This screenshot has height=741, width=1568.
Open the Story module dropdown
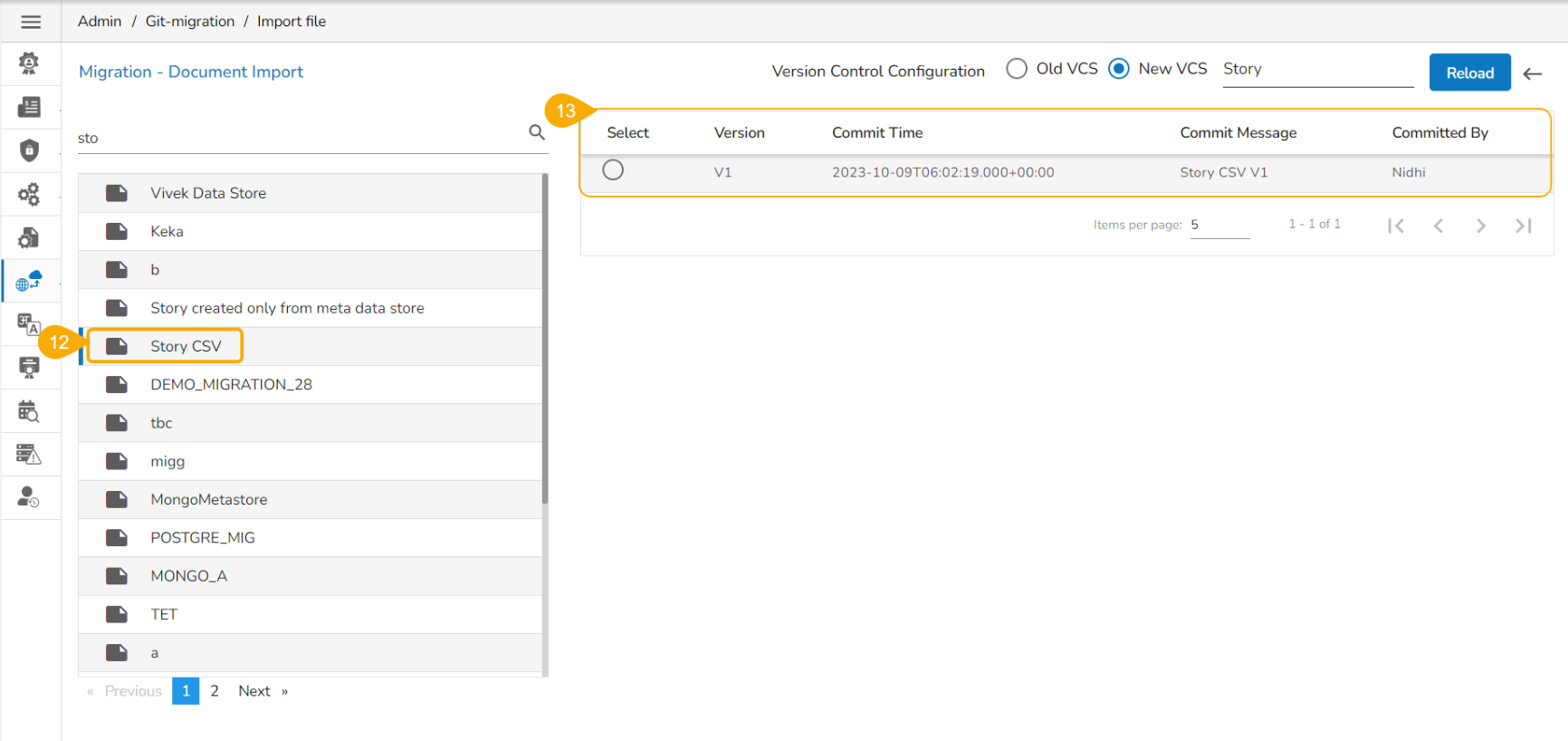point(1317,70)
